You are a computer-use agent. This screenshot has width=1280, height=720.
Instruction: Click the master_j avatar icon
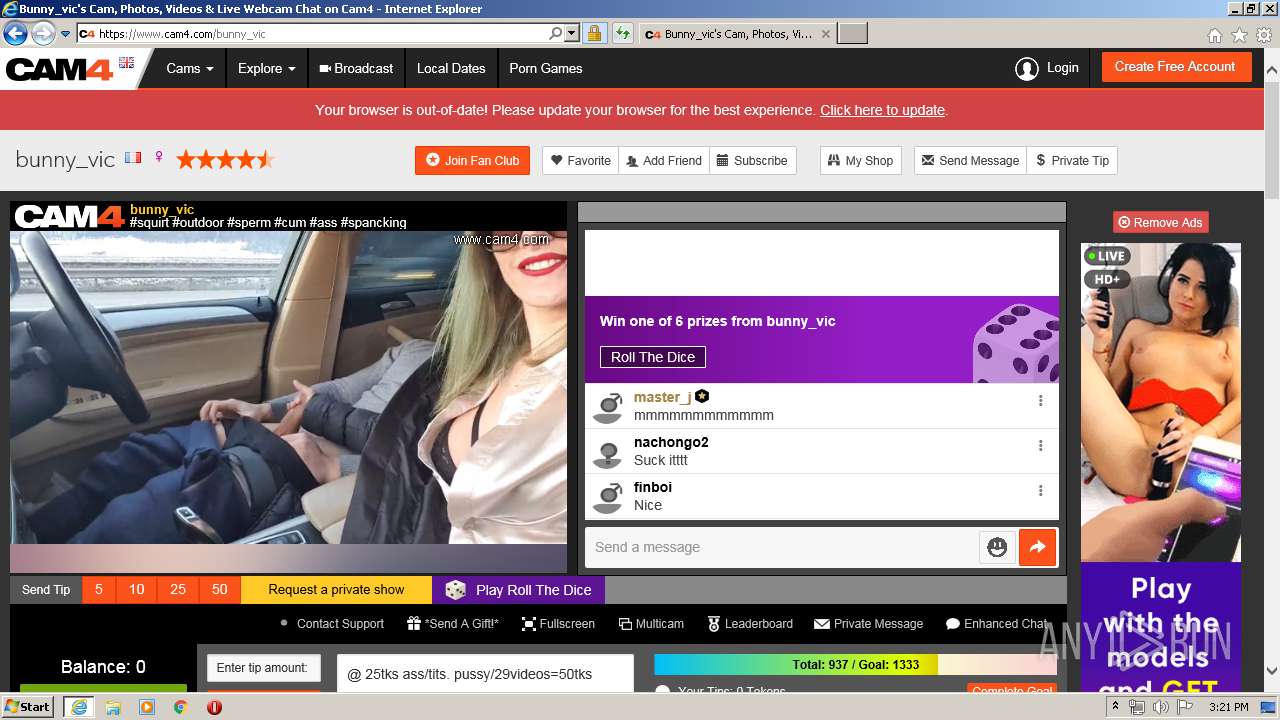(608, 406)
